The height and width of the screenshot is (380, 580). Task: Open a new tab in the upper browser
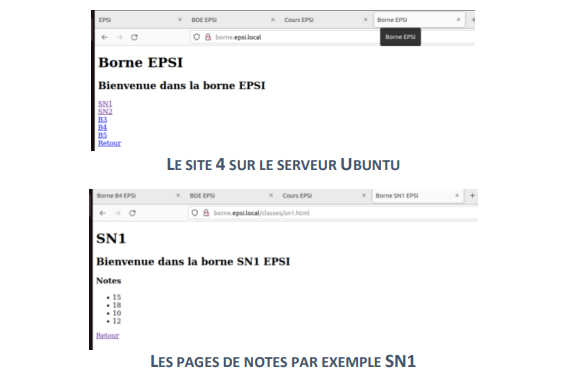click(x=473, y=20)
